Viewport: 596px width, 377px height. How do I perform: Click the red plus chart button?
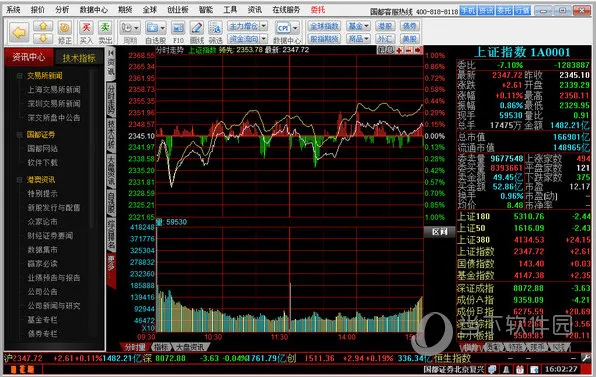tap(400, 50)
